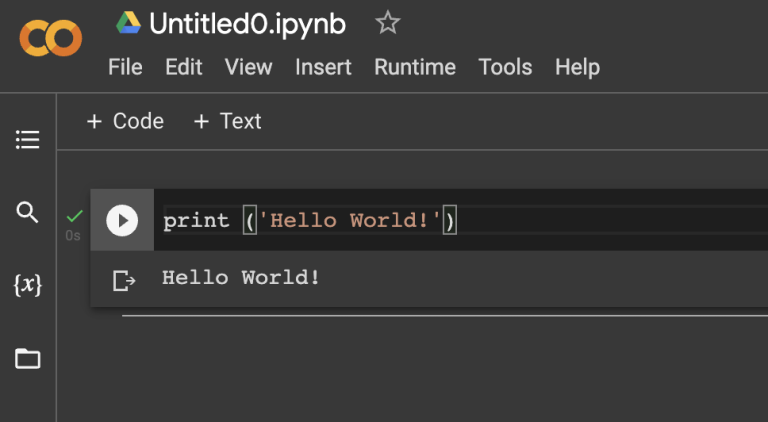Image resolution: width=768 pixels, height=422 pixels.
Task: Open the Edit menu
Action: 184,67
